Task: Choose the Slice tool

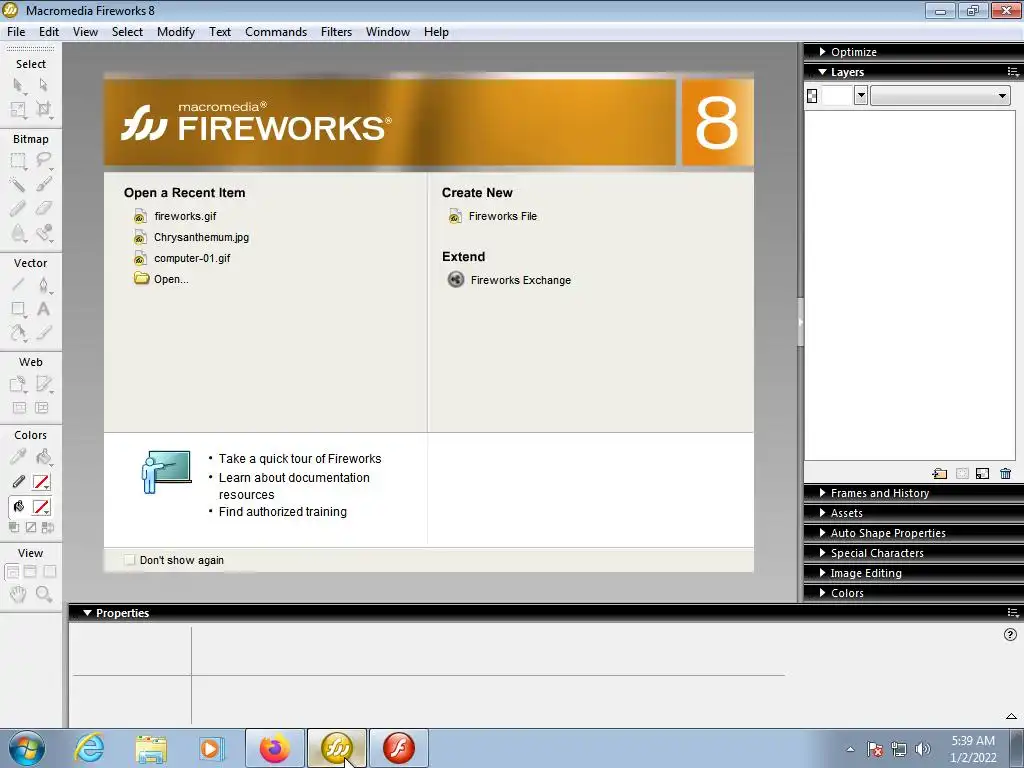Action: click(43, 384)
